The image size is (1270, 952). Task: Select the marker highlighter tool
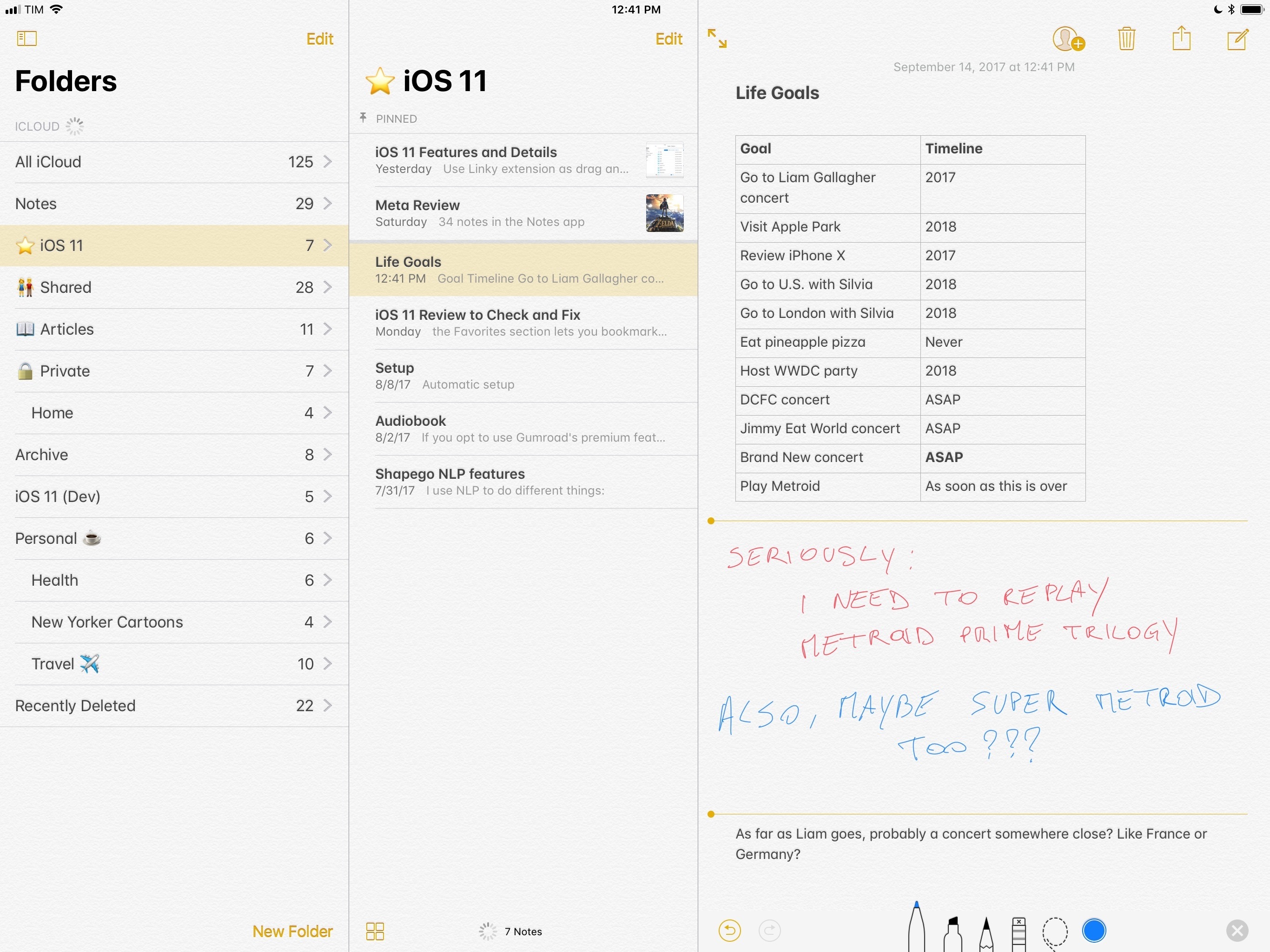[952, 933]
